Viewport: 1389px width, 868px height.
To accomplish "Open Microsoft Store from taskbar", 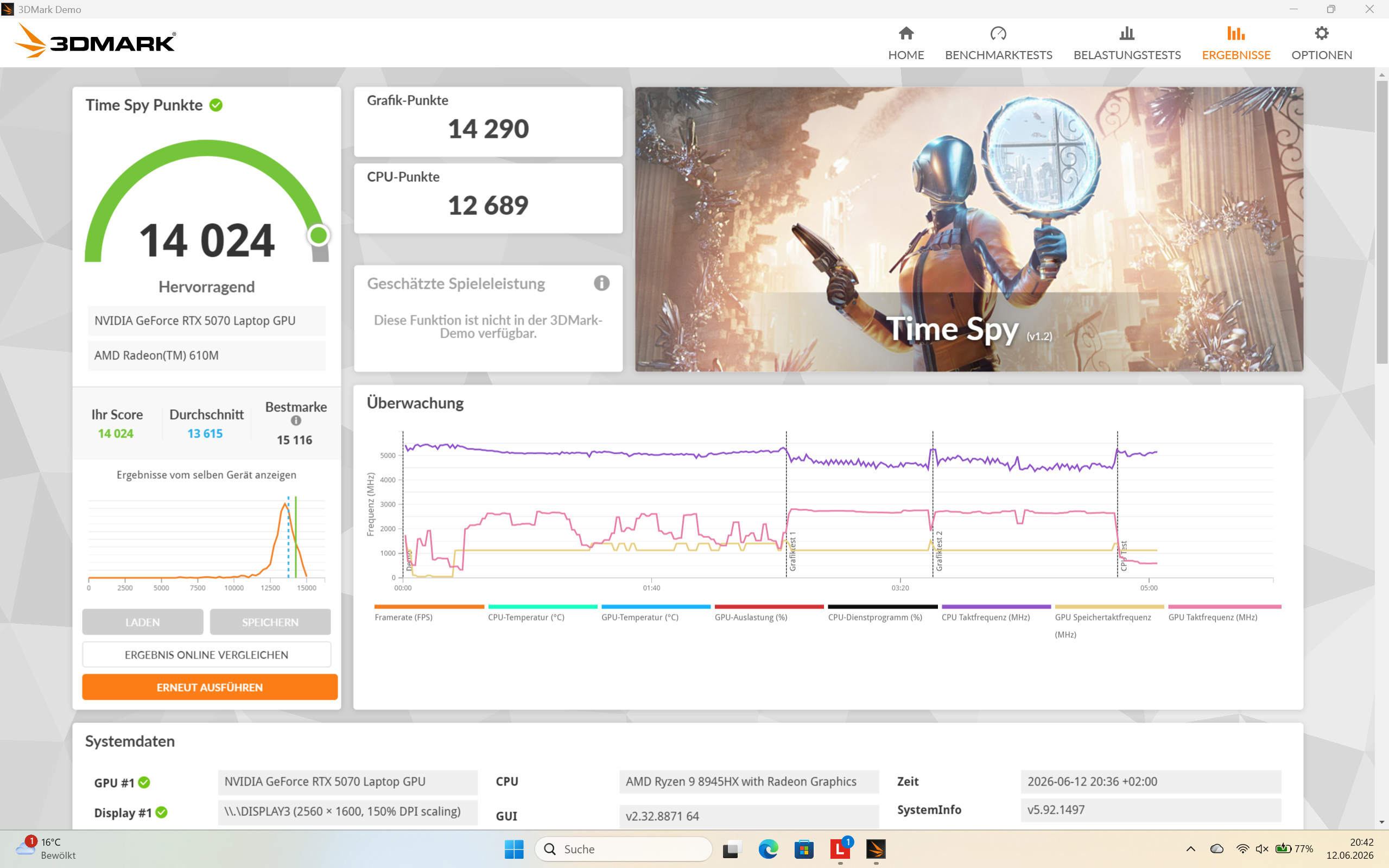I will pyautogui.click(x=803, y=849).
